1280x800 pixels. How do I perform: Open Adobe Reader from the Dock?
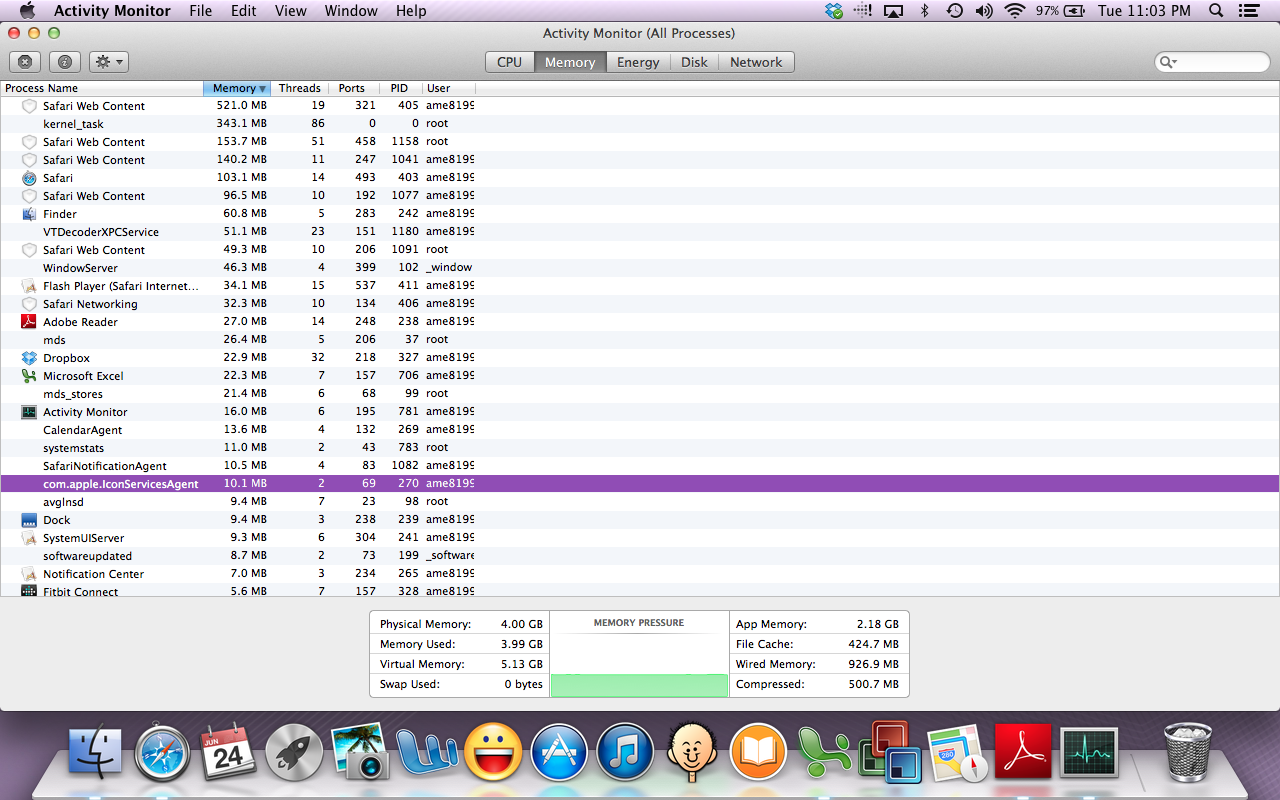pyautogui.click(x=1023, y=752)
